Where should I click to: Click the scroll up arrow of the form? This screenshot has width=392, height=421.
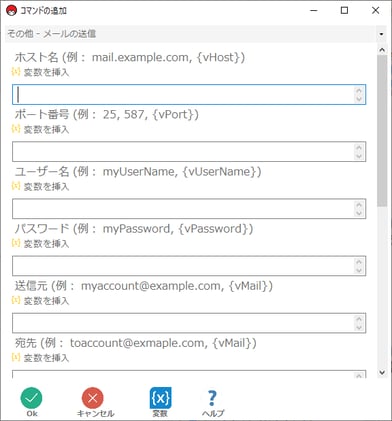pos(382,50)
